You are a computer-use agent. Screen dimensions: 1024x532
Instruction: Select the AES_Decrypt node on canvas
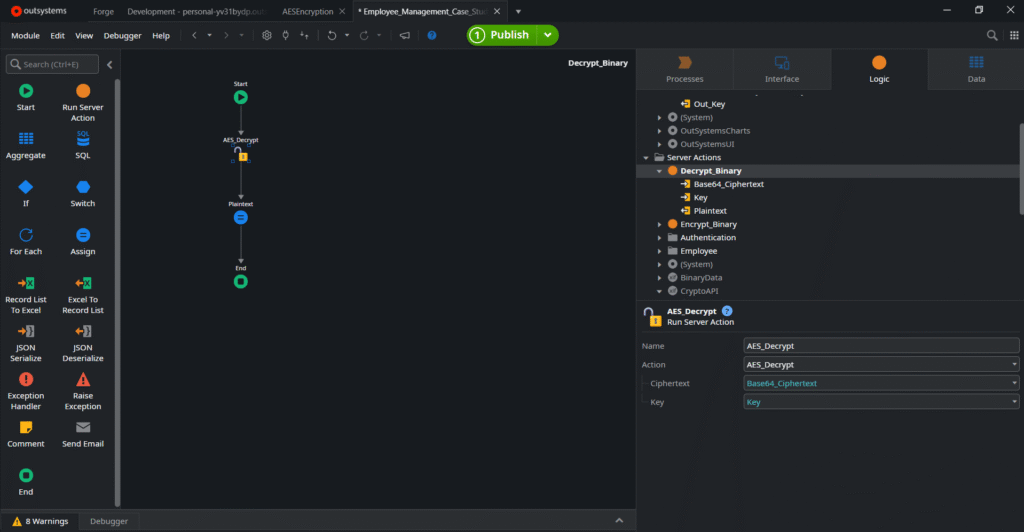coord(241,153)
